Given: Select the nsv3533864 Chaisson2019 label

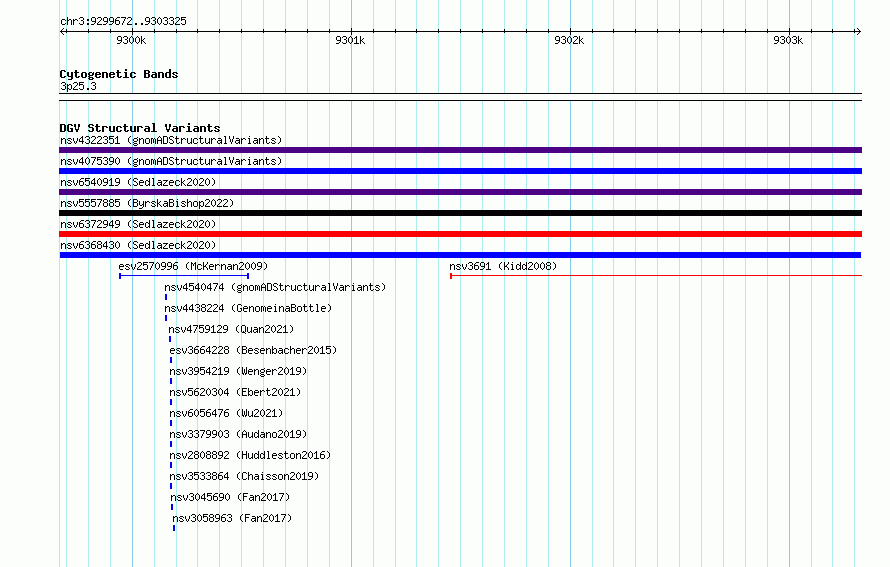Looking at the screenshot, I should point(244,476).
